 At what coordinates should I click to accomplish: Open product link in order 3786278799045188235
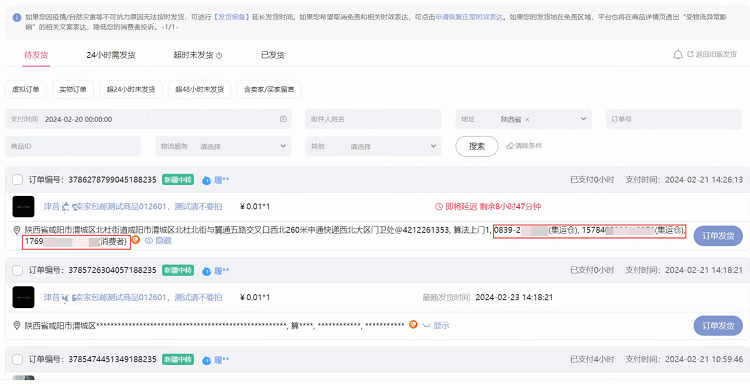[x=133, y=207]
